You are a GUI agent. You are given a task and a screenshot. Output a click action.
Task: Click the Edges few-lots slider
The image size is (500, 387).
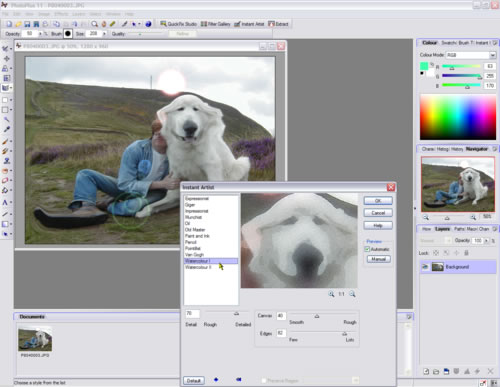[322, 333]
